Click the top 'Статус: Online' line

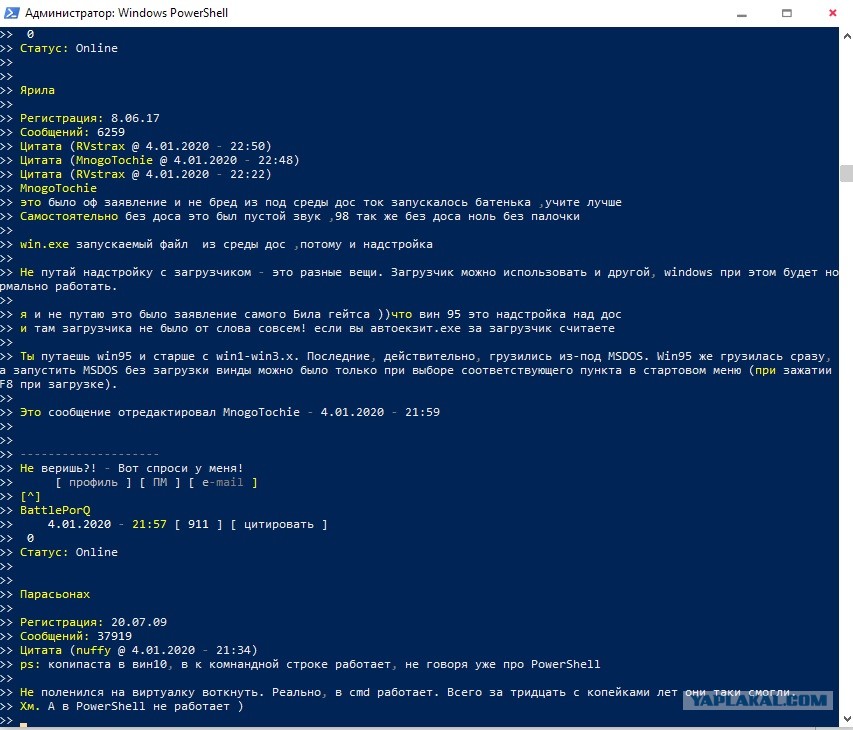pyautogui.click(x=69, y=48)
